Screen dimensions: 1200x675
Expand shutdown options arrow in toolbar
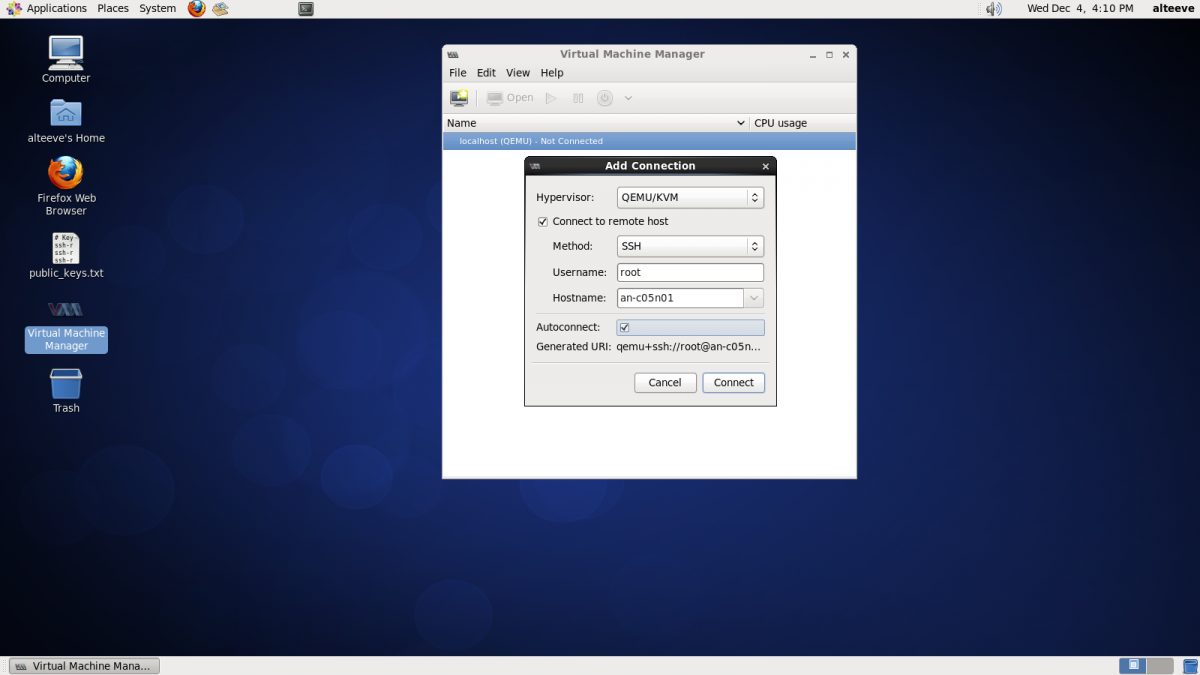tap(628, 98)
